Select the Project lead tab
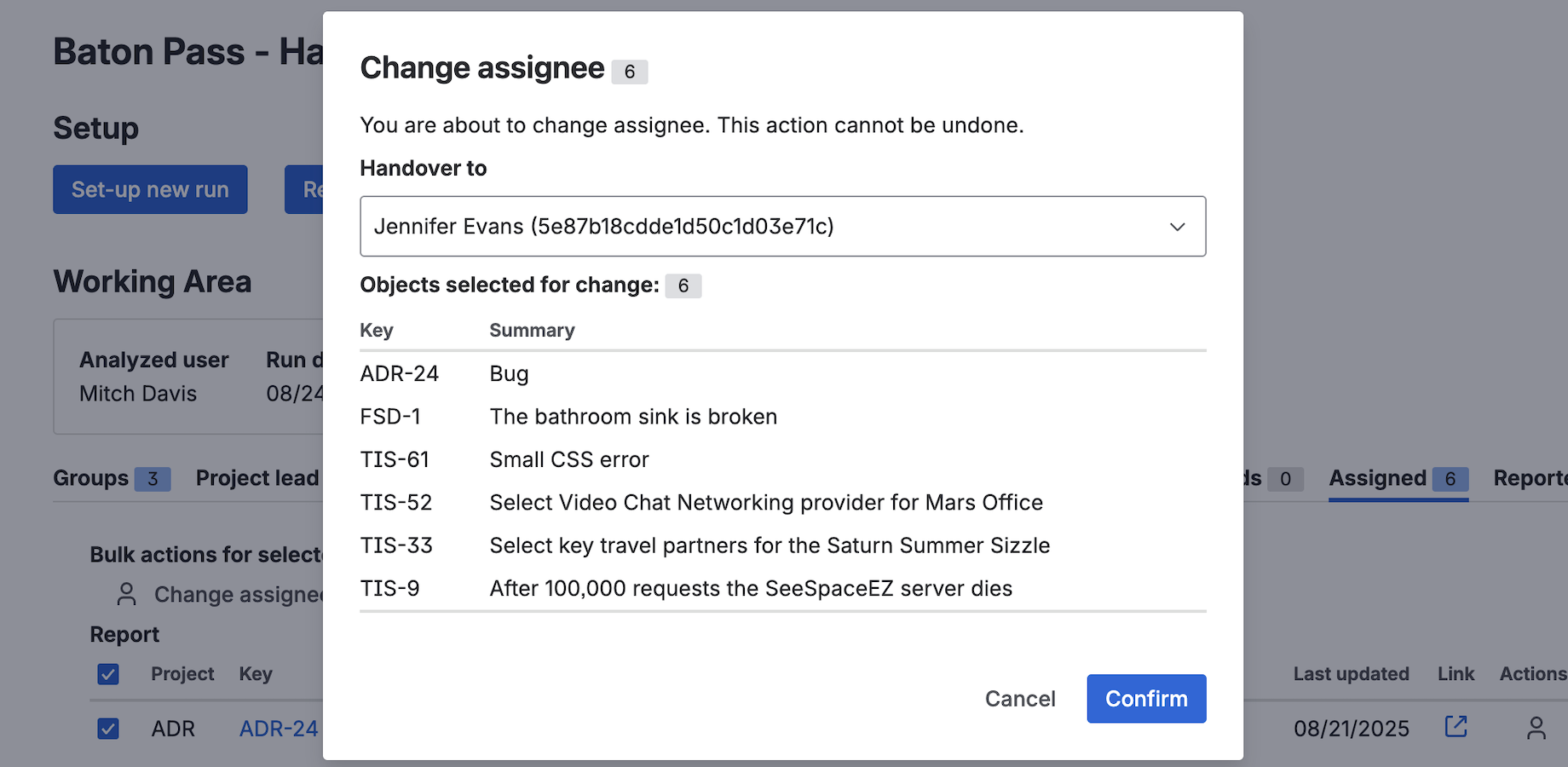1568x767 pixels. click(257, 478)
